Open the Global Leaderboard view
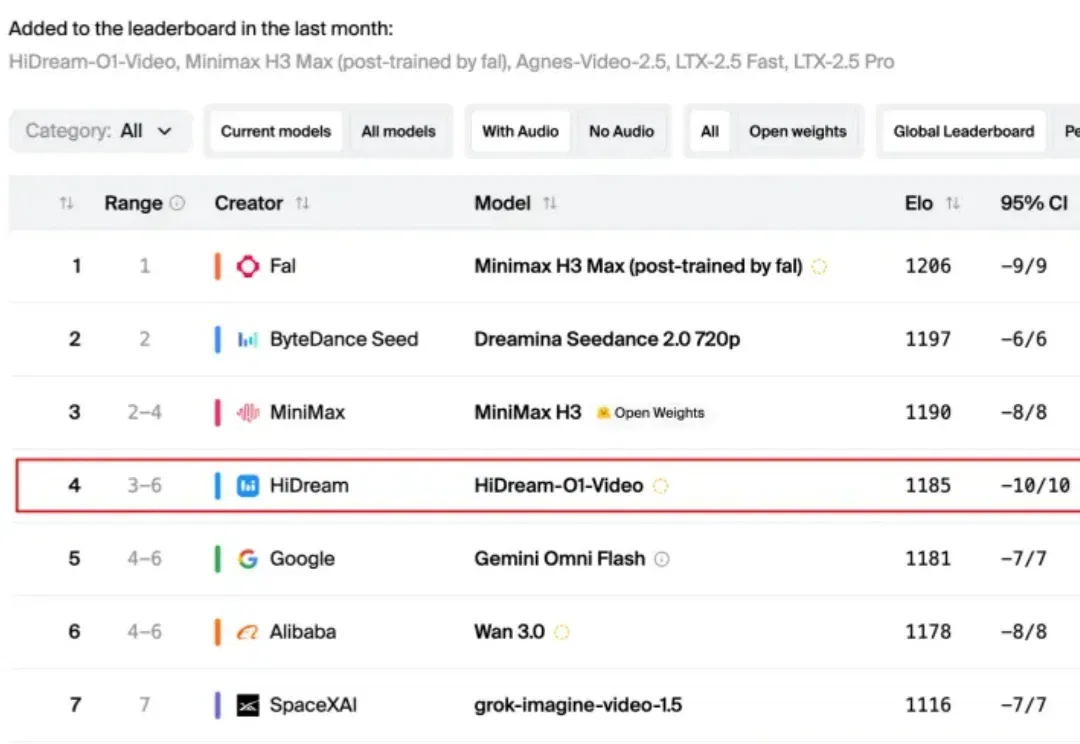 [964, 132]
